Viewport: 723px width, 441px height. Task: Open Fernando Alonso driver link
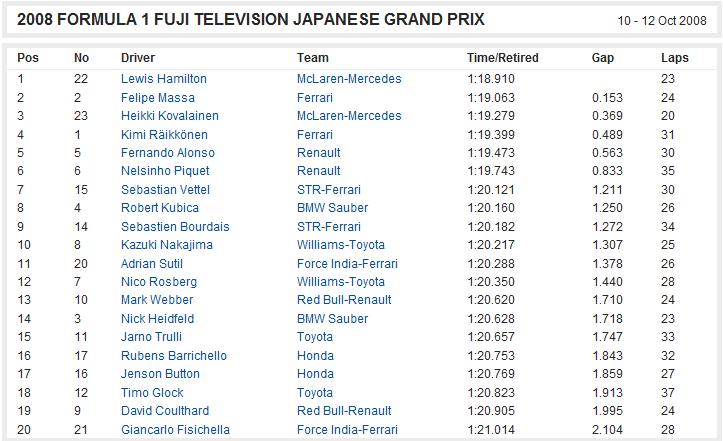pos(168,153)
